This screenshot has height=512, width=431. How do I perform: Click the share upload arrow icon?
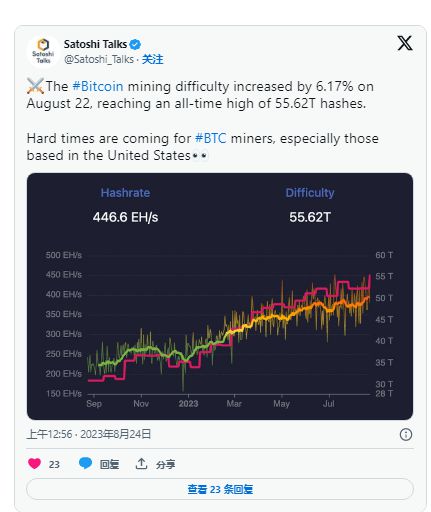[x=141, y=463]
